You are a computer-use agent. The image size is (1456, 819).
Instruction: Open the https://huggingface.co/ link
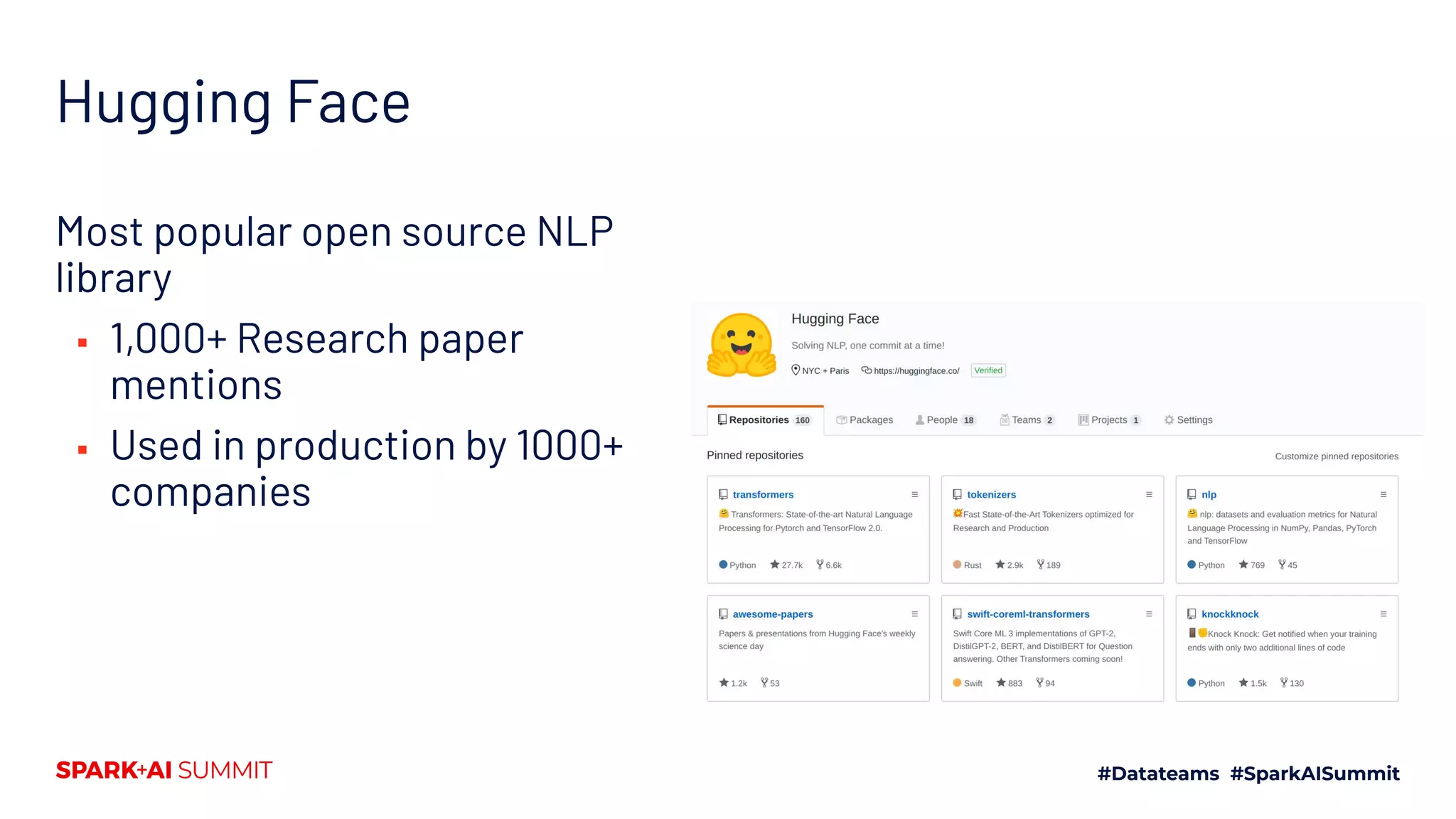(x=916, y=371)
